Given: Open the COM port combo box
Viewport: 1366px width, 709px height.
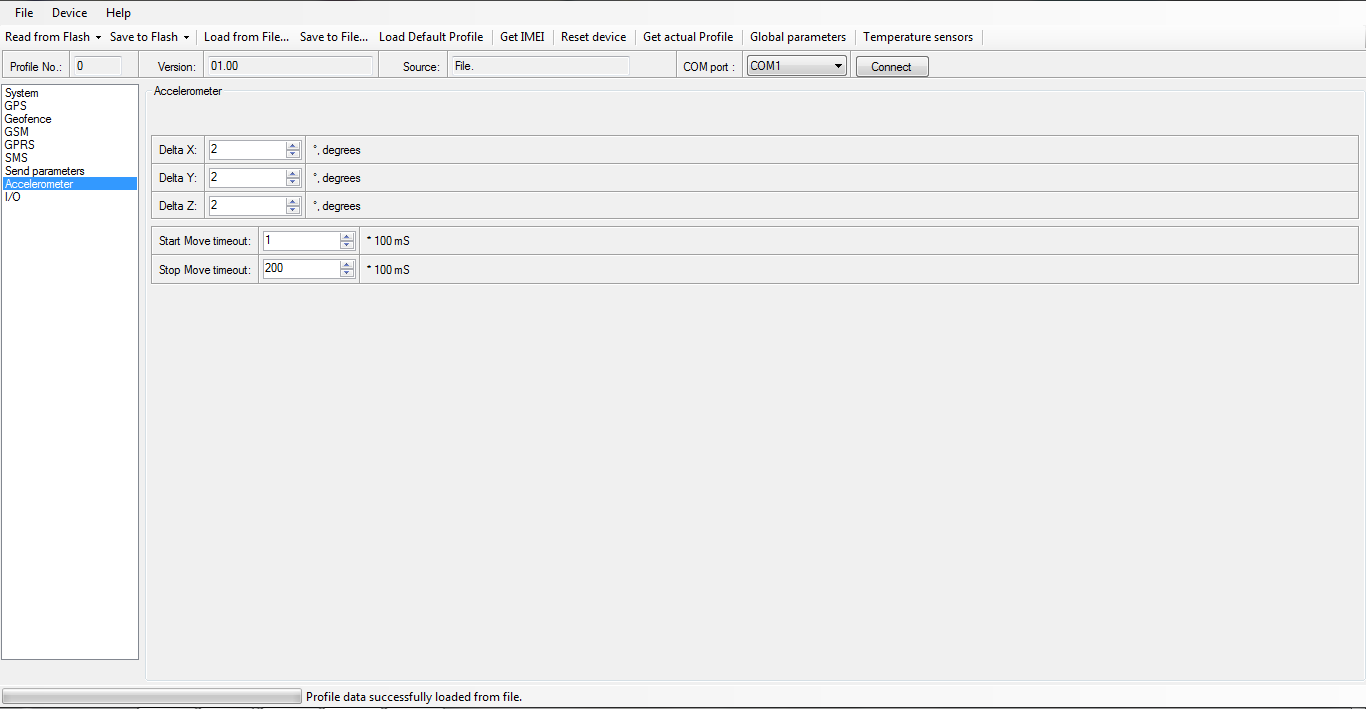Looking at the screenshot, I should click(796, 66).
